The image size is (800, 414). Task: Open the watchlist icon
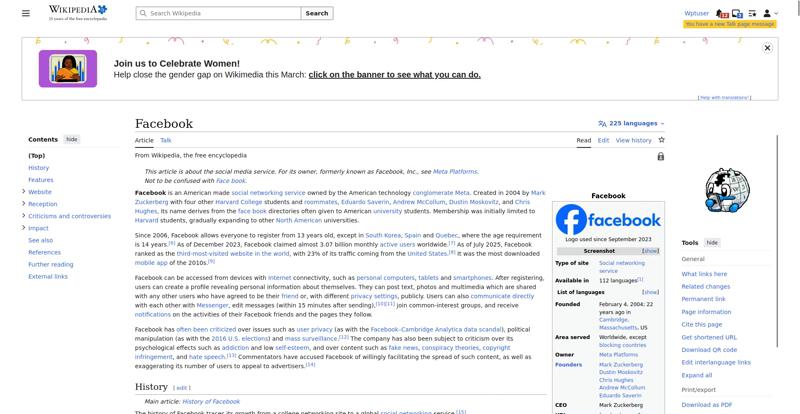[x=752, y=14]
